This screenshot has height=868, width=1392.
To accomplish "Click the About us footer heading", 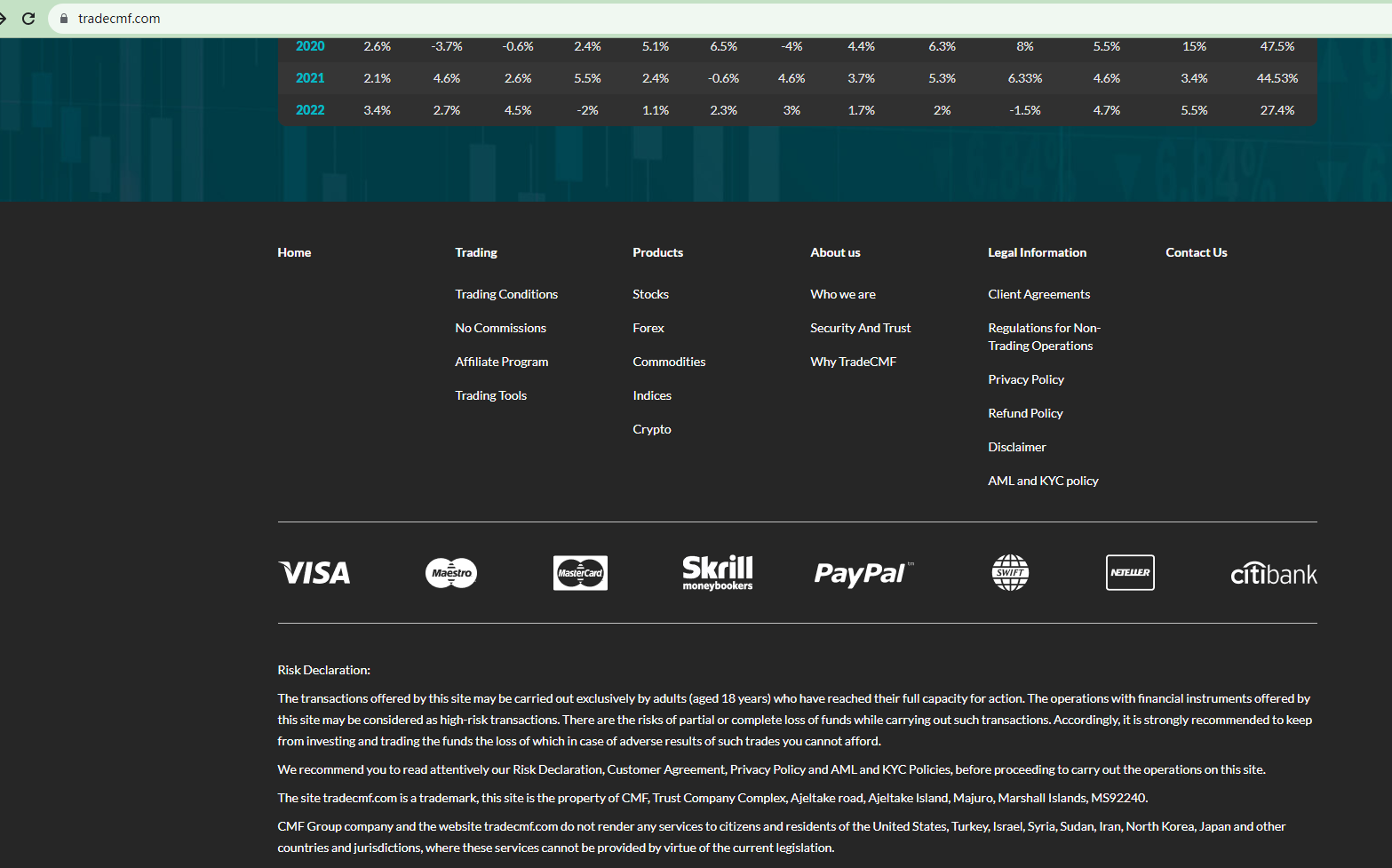I will click(x=835, y=252).
